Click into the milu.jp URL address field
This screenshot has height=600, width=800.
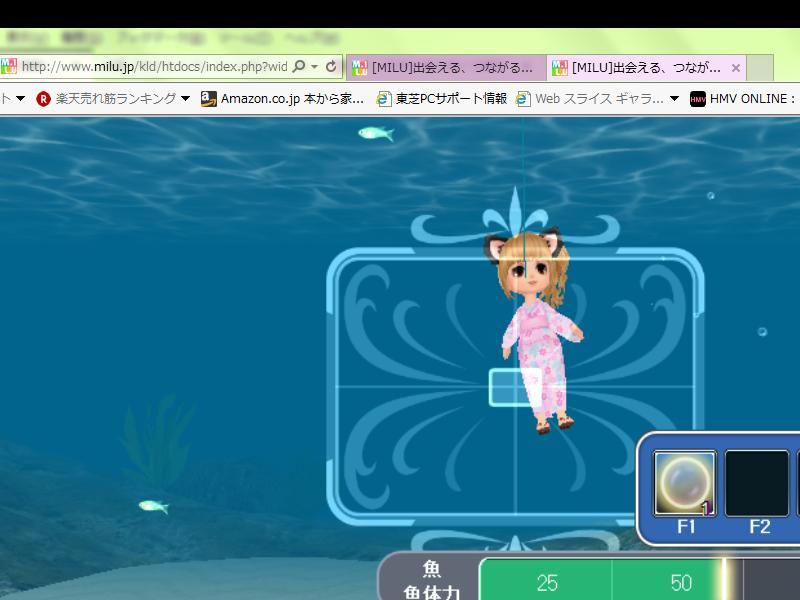155,67
